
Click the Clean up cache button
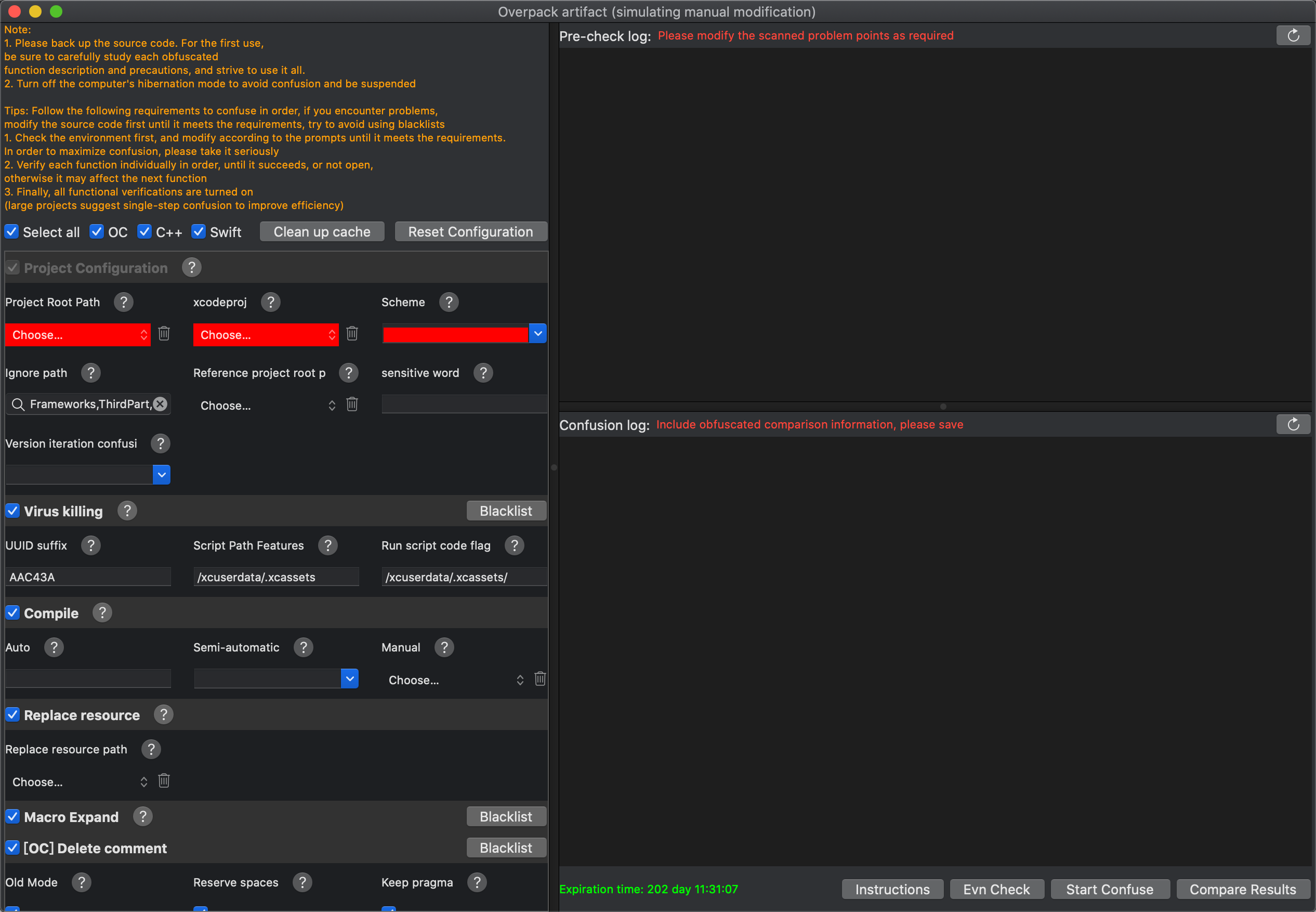[x=322, y=232]
